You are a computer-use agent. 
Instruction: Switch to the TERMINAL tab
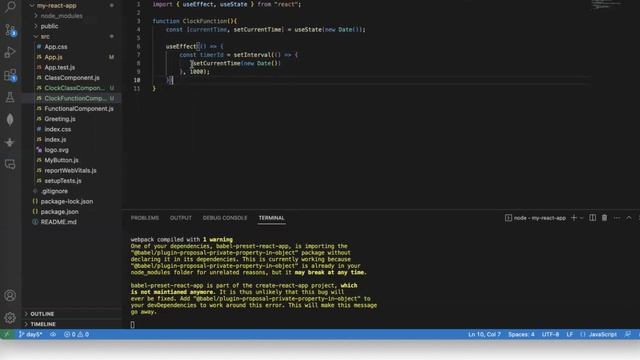pos(271,218)
